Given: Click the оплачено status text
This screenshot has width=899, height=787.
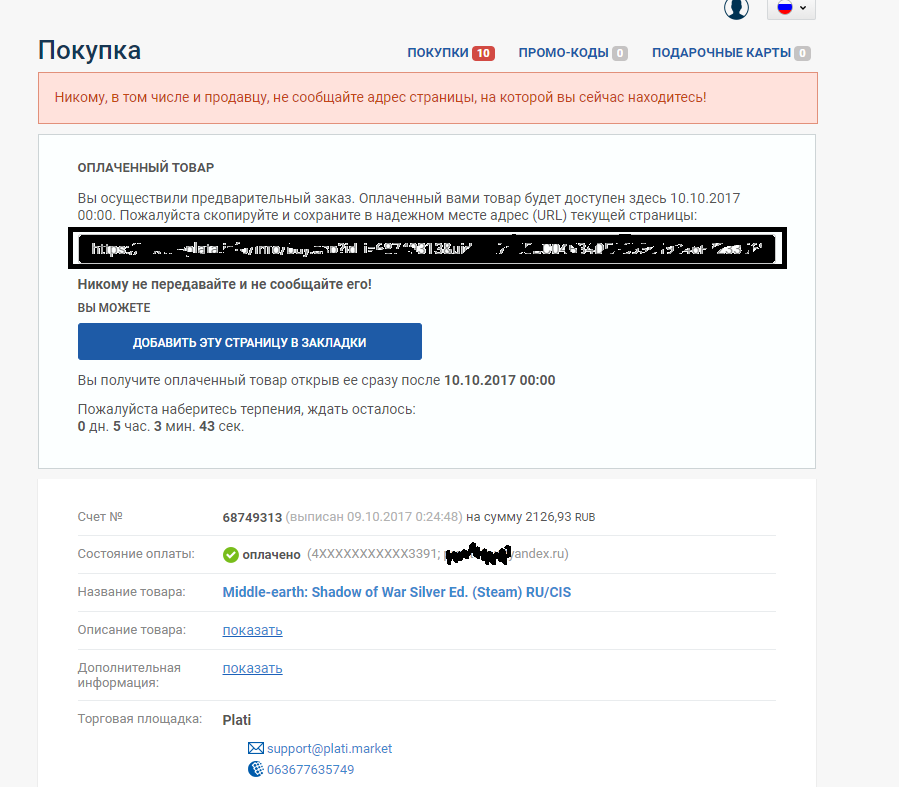Looking at the screenshot, I should coord(271,555).
